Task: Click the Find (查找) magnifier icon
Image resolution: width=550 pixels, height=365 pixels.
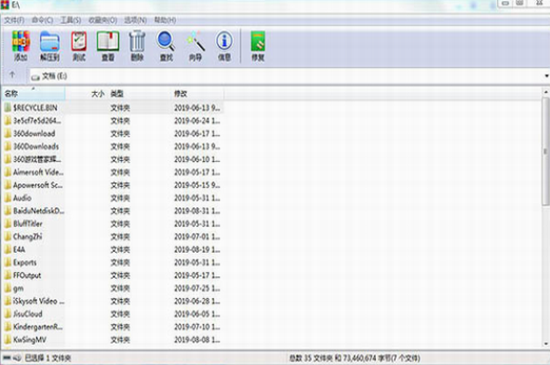Action: point(166,41)
